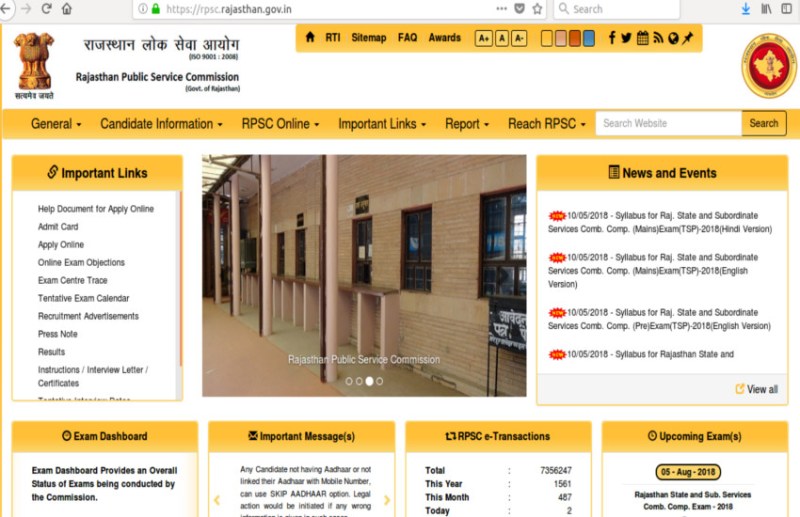Expand Candidate Information menu
Image resolution: width=800 pixels, height=517 pixels.
coord(161,124)
